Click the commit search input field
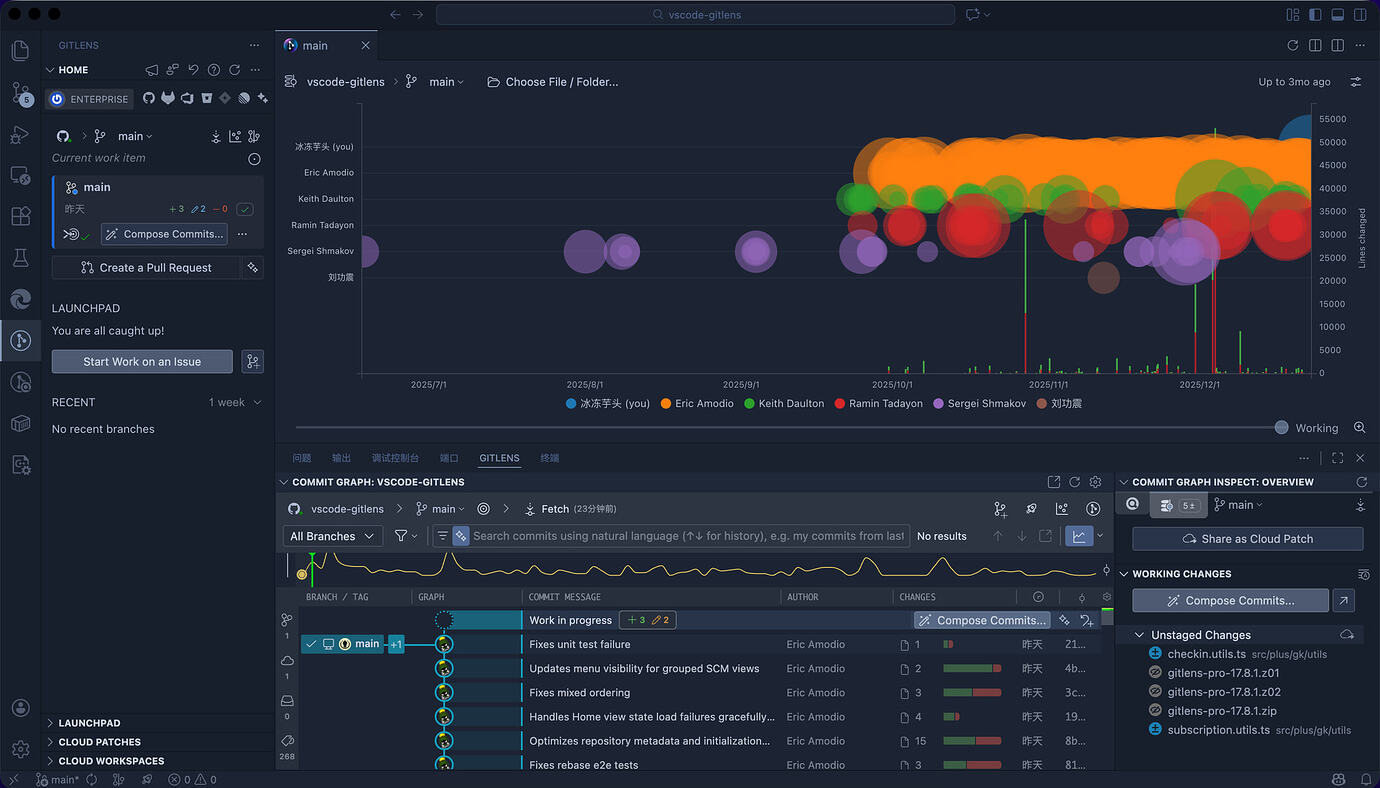 [688, 536]
